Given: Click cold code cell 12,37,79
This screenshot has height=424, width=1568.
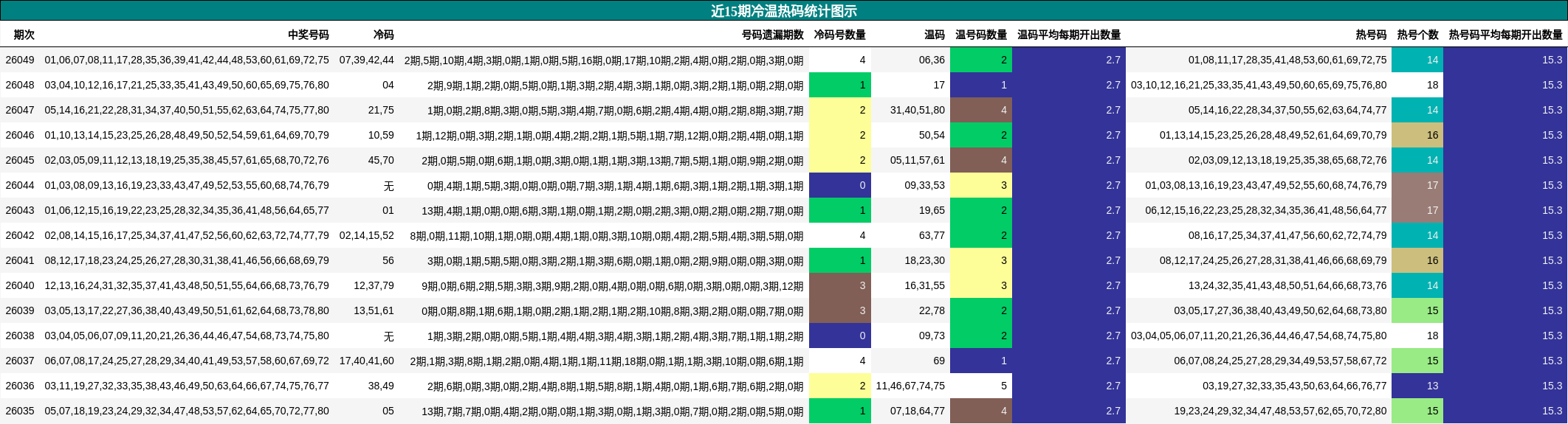Looking at the screenshot, I should tap(374, 285).
